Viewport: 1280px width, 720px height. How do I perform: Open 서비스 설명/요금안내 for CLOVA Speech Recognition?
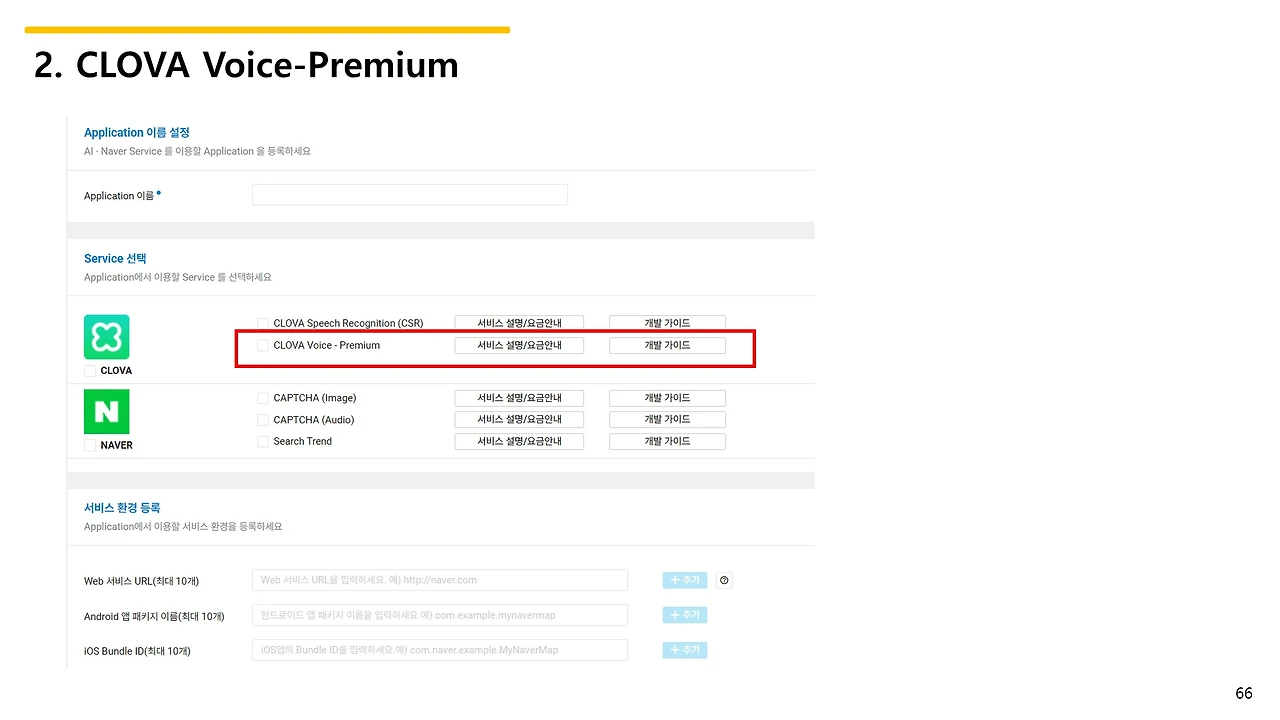tap(519, 323)
